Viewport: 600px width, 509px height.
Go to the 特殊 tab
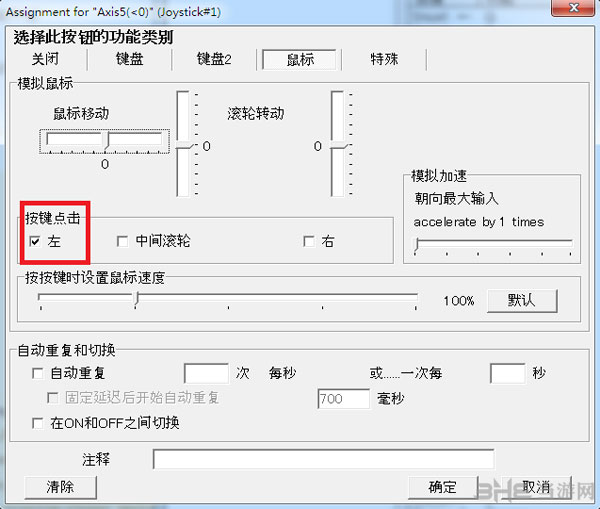coord(384,60)
